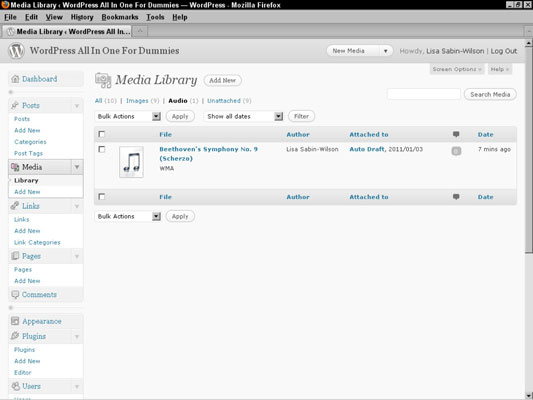The image size is (533, 400).
Task: Open the bottom Bulk Actions dropdown
Action: tap(128, 216)
